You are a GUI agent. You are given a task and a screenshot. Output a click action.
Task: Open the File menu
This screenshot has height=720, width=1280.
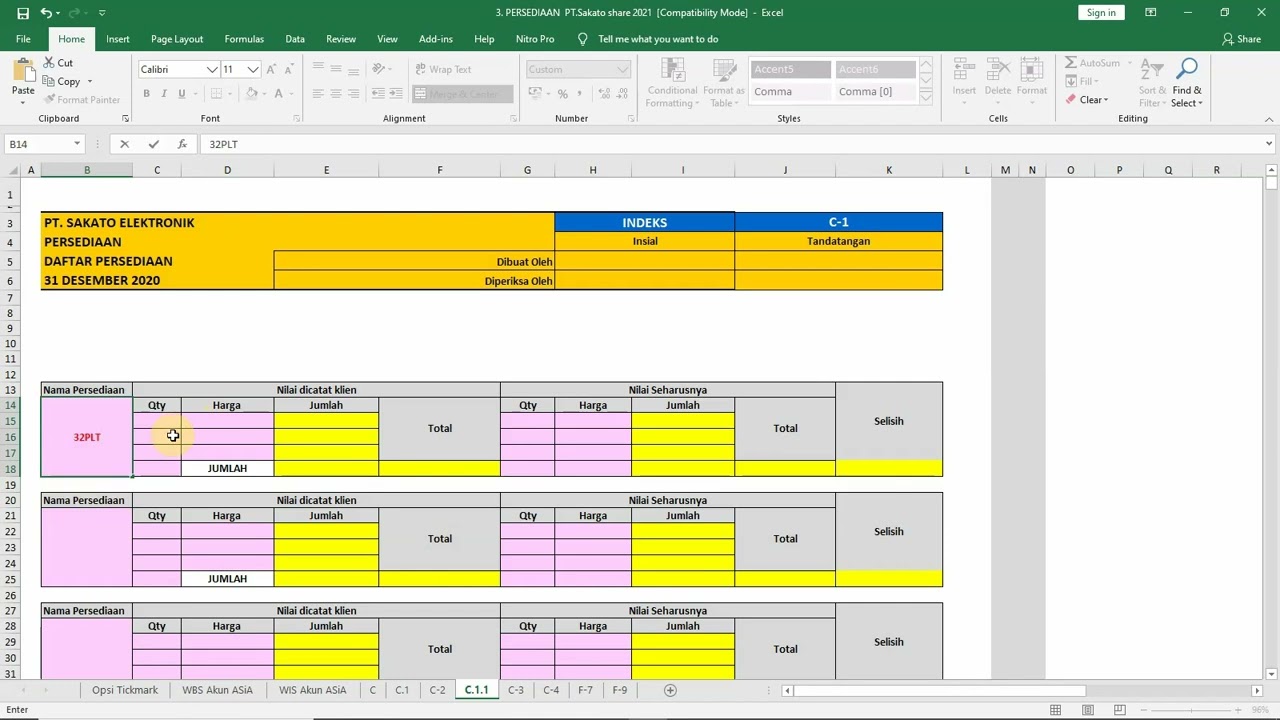coord(23,39)
